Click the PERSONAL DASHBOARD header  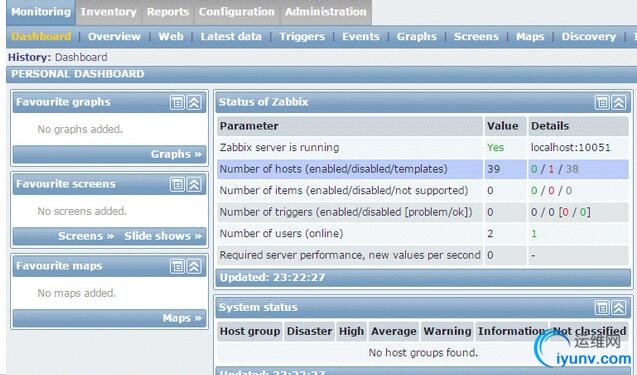78,74
